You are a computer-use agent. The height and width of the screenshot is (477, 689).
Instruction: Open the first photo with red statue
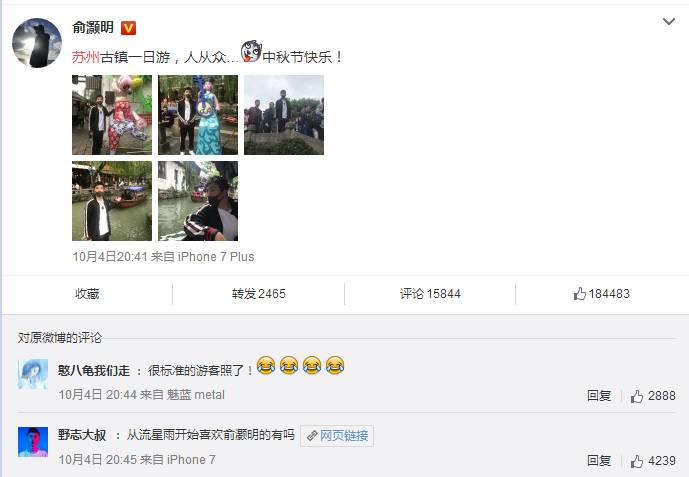click(x=112, y=115)
